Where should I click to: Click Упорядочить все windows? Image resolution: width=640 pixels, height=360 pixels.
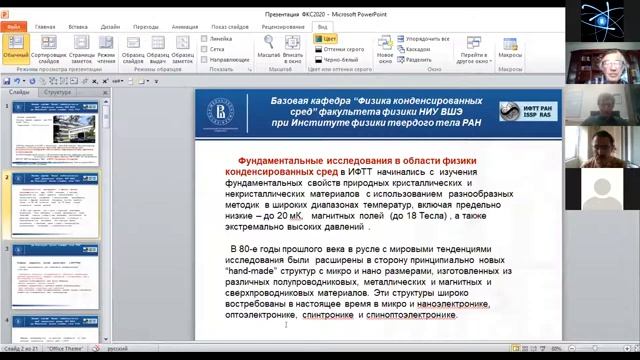pos(423,39)
